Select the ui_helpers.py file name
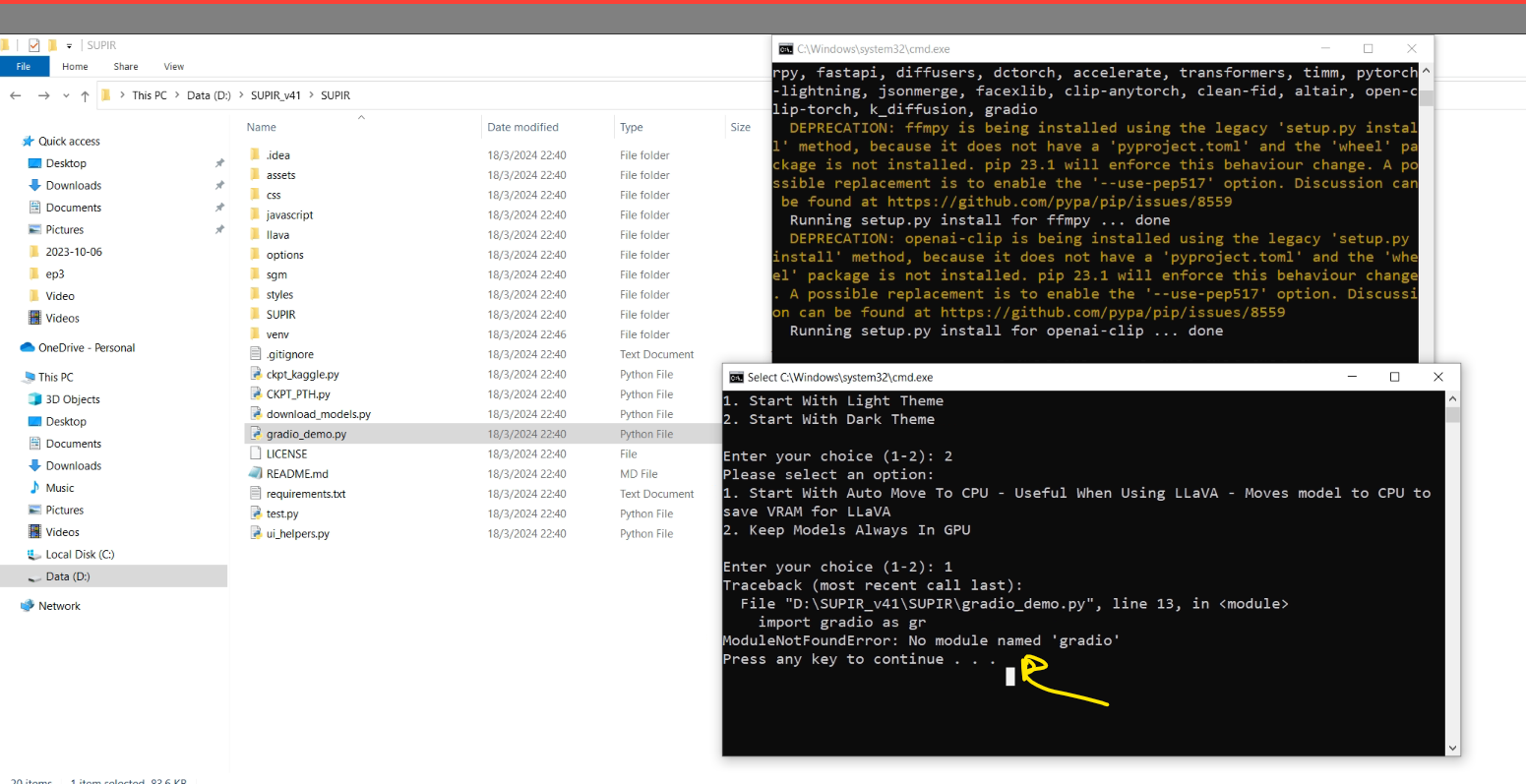This screenshot has height=784, width=1526. pos(298,534)
